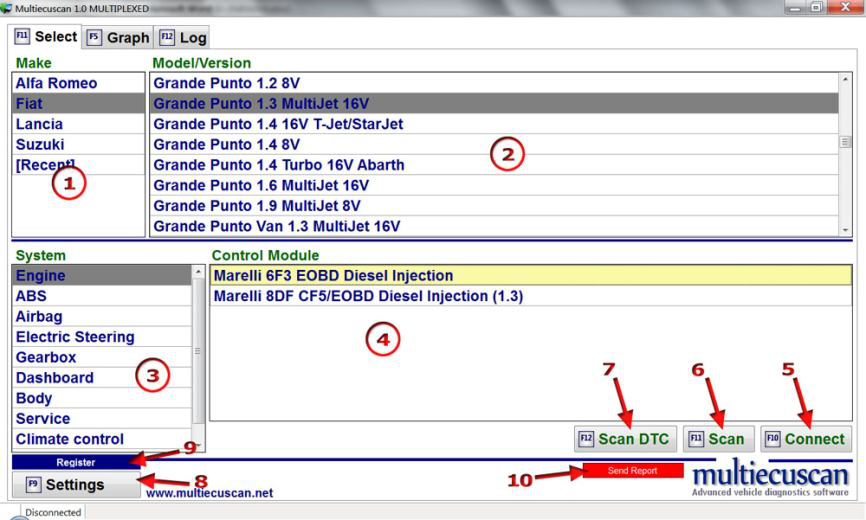The width and height of the screenshot is (866, 520).
Task: Click the blue Register bar
Action: (76, 463)
